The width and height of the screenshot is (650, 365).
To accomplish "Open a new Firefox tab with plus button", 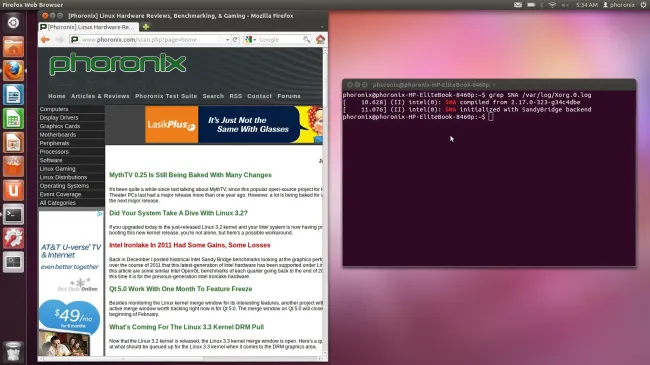I will click(x=146, y=27).
